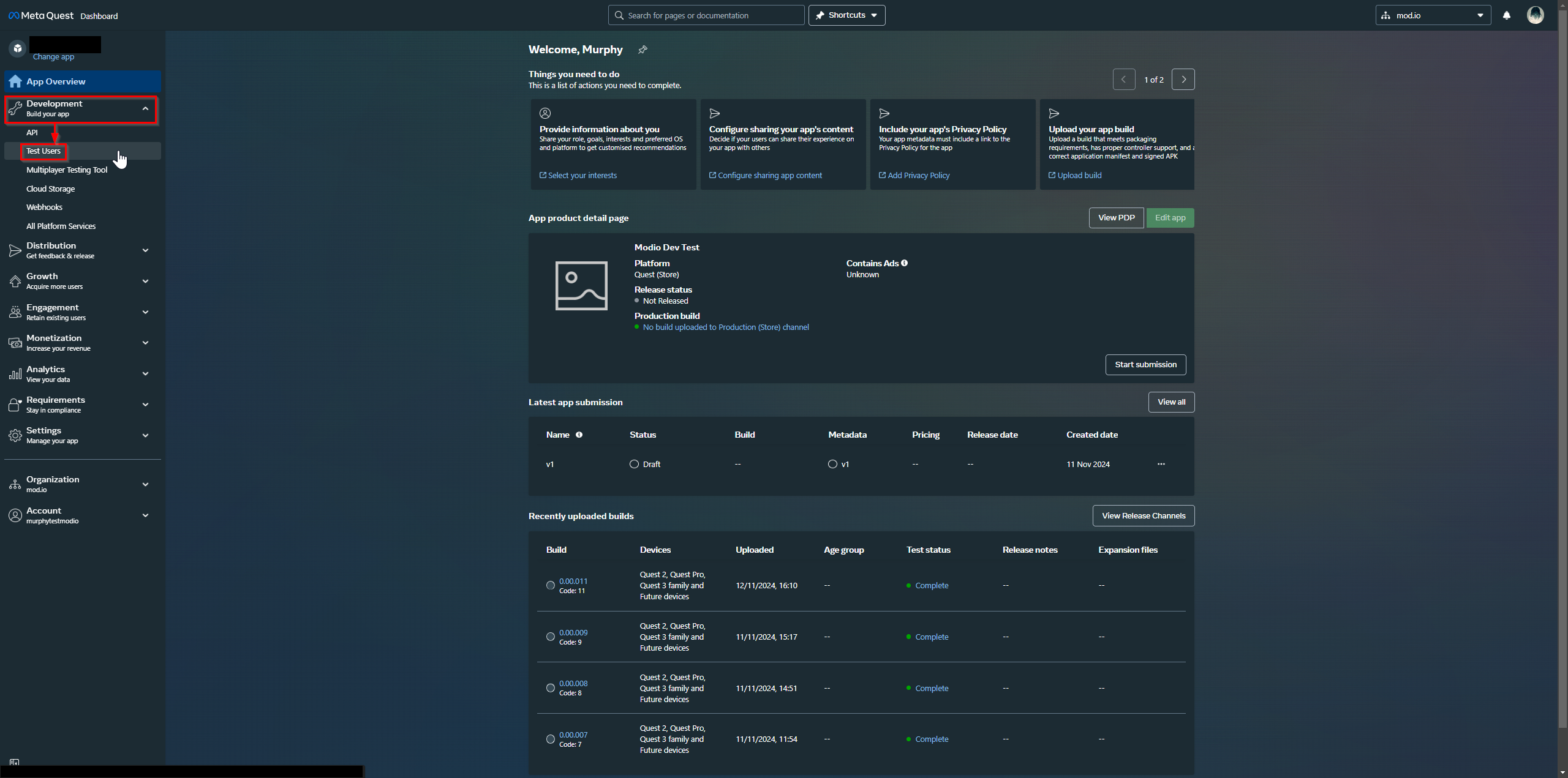Click the search magnifier icon

(619, 15)
